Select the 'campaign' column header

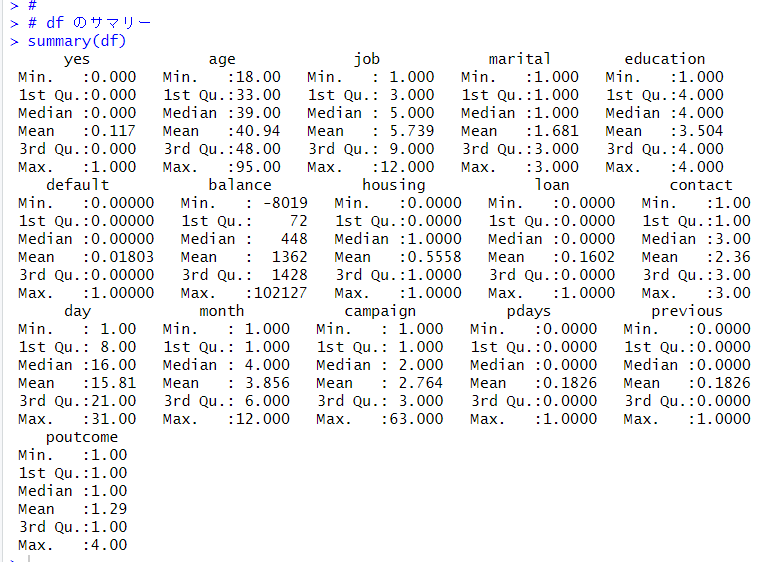pyautogui.click(x=380, y=312)
